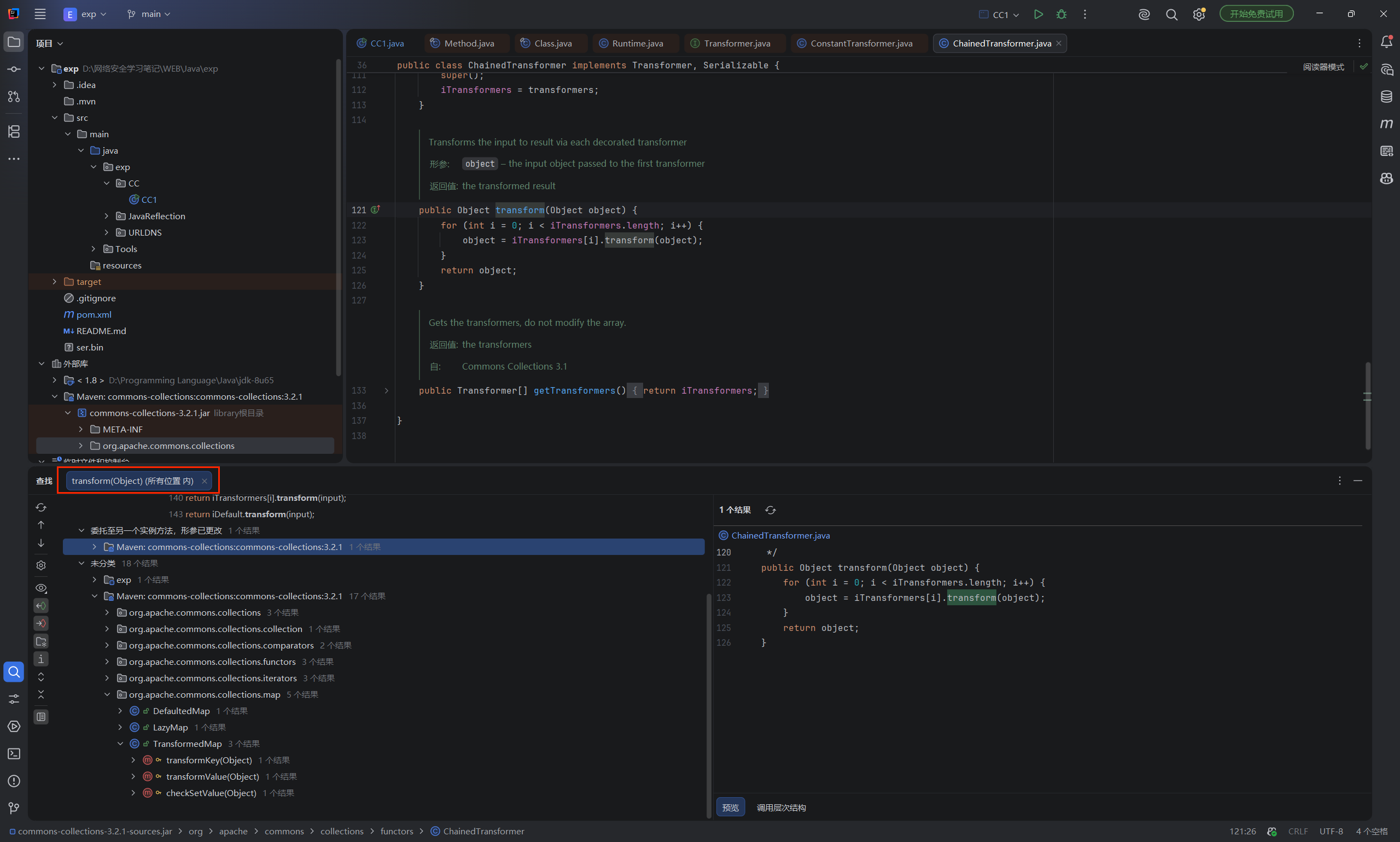Viewport: 1400px width, 842px height.
Task: Jump to next occurrence arrow
Action: 41,543
